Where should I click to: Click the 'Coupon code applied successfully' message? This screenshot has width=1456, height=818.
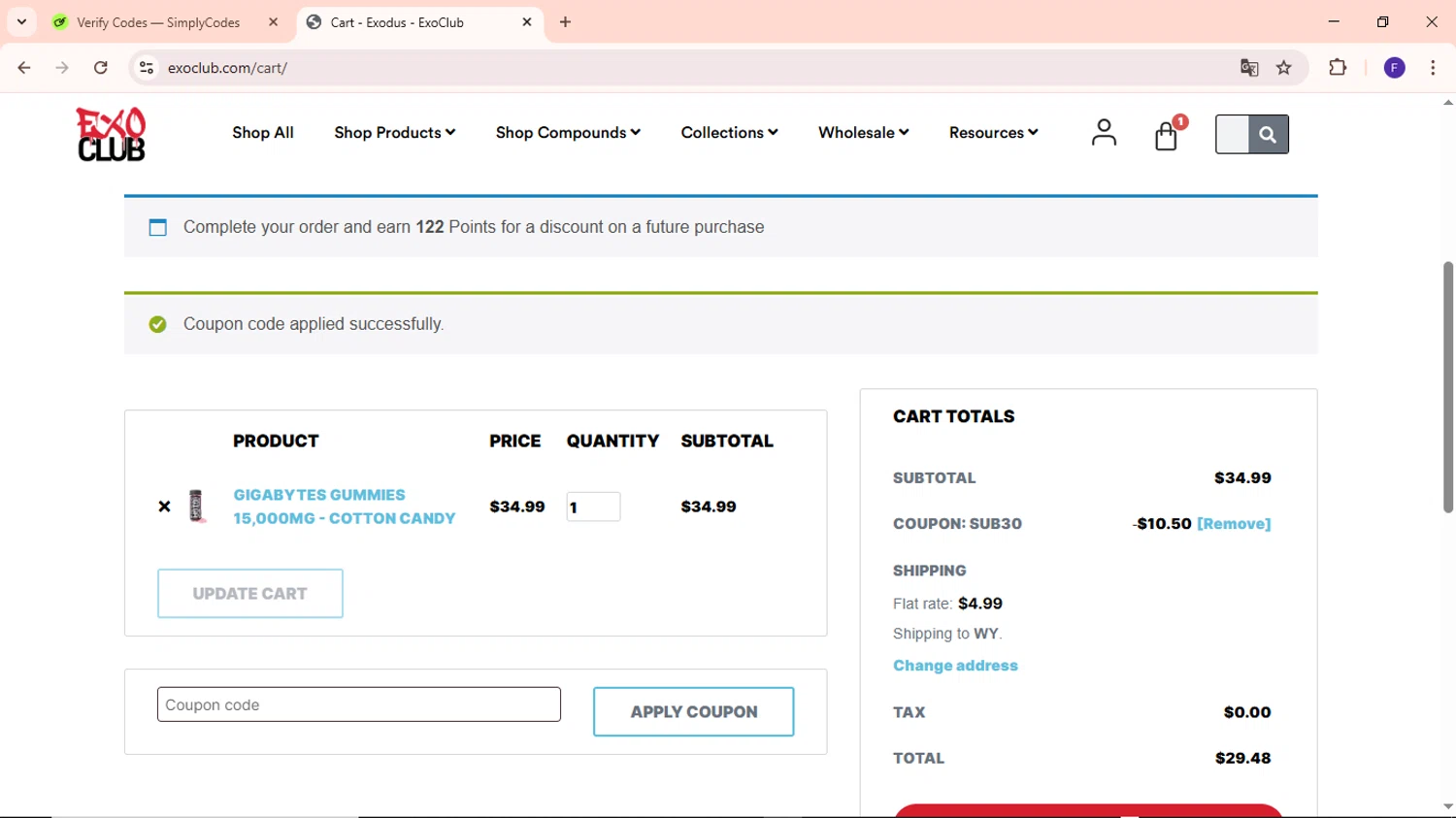[314, 324]
